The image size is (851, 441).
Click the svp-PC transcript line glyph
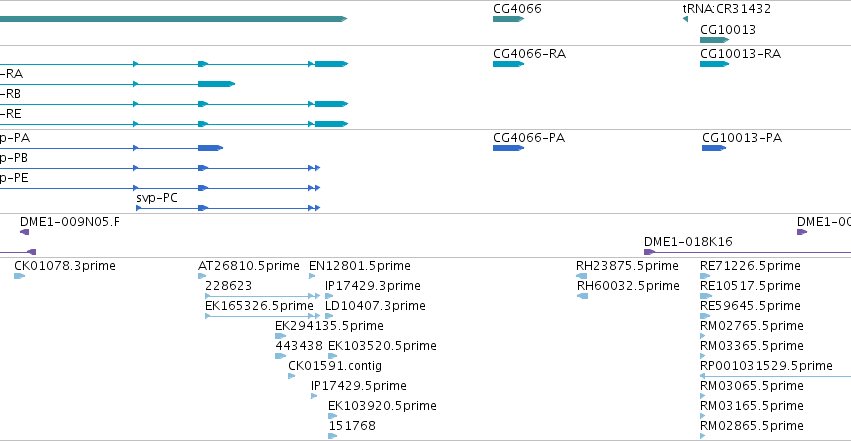pyautogui.click(x=228, y=208)
